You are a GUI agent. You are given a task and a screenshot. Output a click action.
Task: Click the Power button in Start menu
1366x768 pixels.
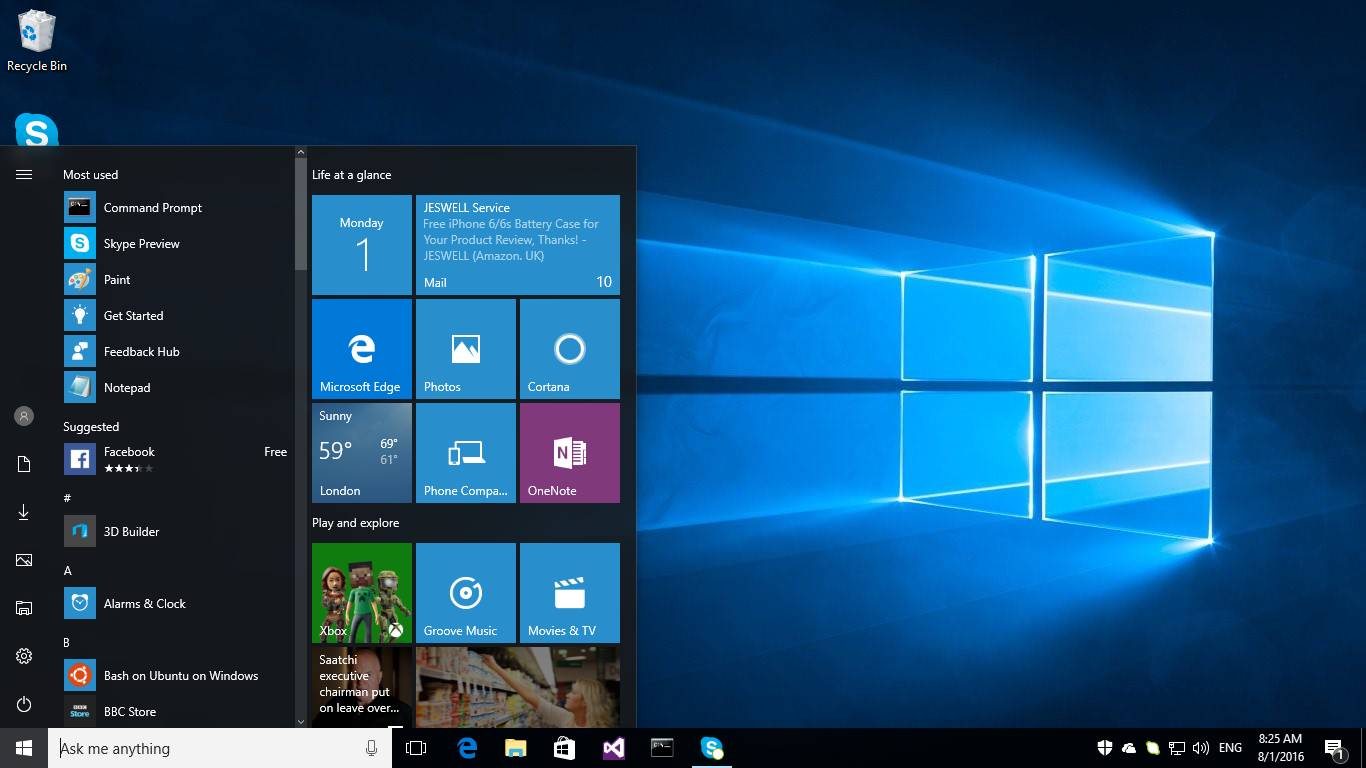(x=24, y=704)
